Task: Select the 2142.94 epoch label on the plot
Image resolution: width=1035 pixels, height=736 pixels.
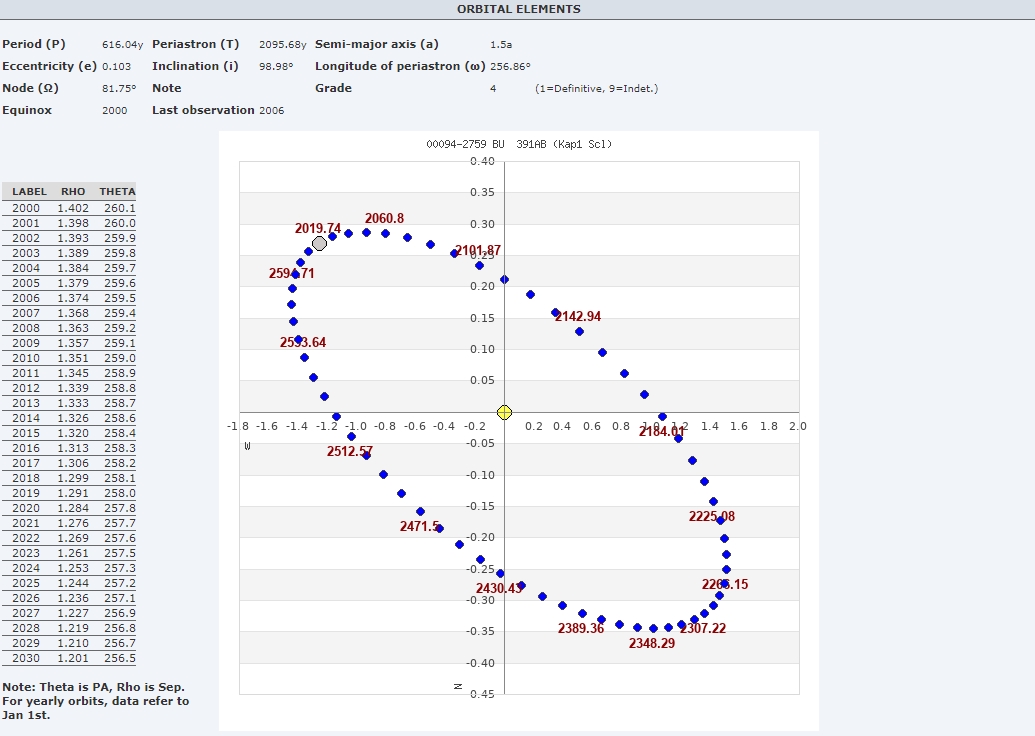Action: [x=578, y=316]
